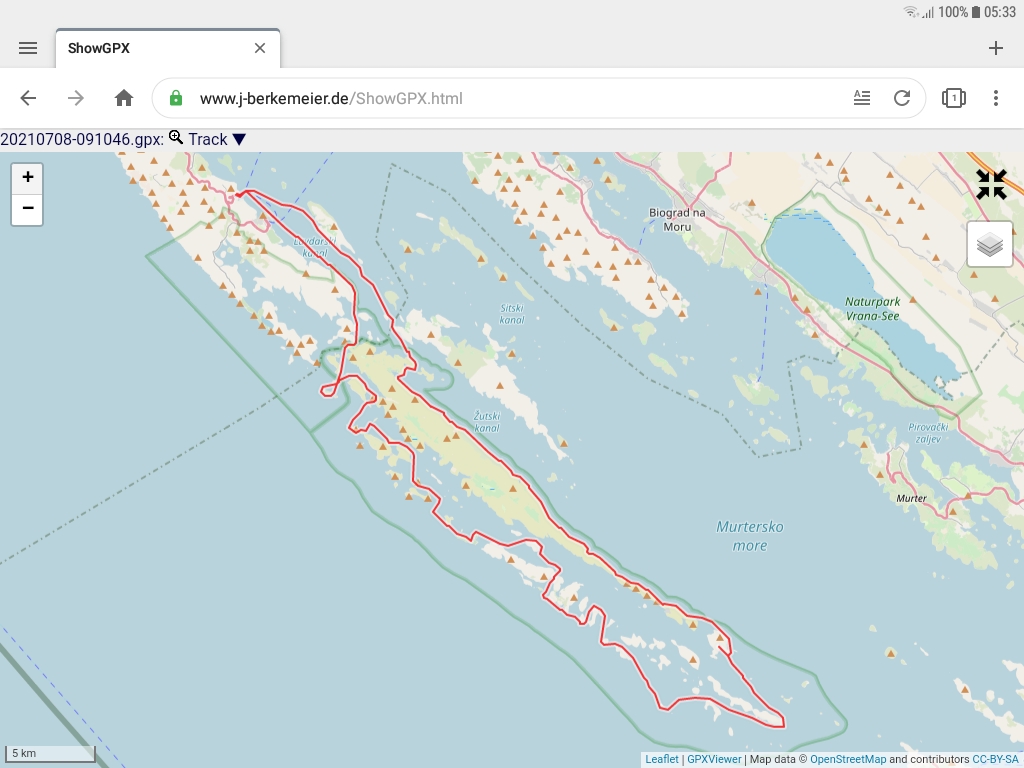Click the magnifier icon to zoom to track
Screen dimensions: 1024x768
pyautogui.click(x=173, y=139)
